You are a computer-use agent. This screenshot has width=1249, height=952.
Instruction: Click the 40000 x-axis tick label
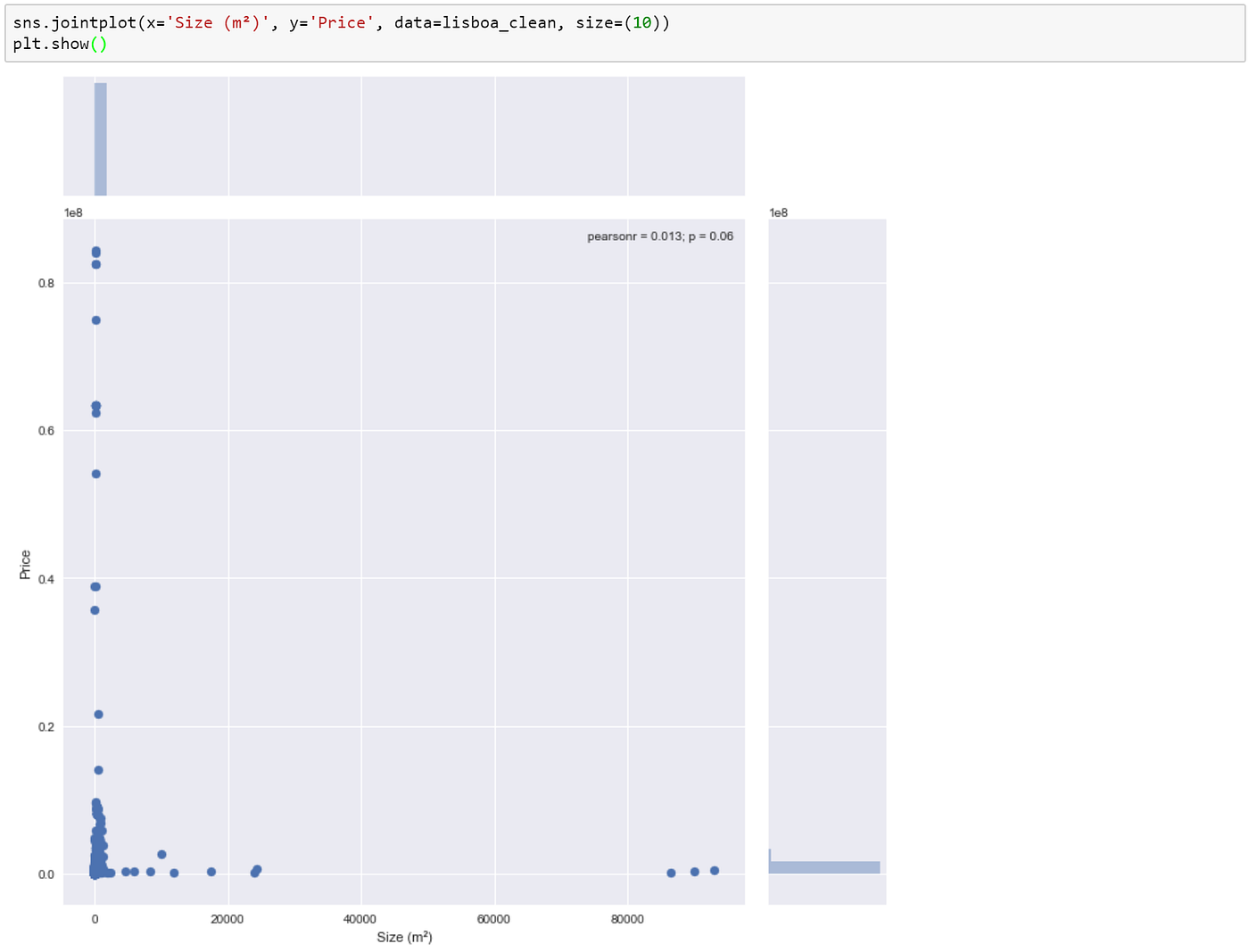tap(360, 920)
